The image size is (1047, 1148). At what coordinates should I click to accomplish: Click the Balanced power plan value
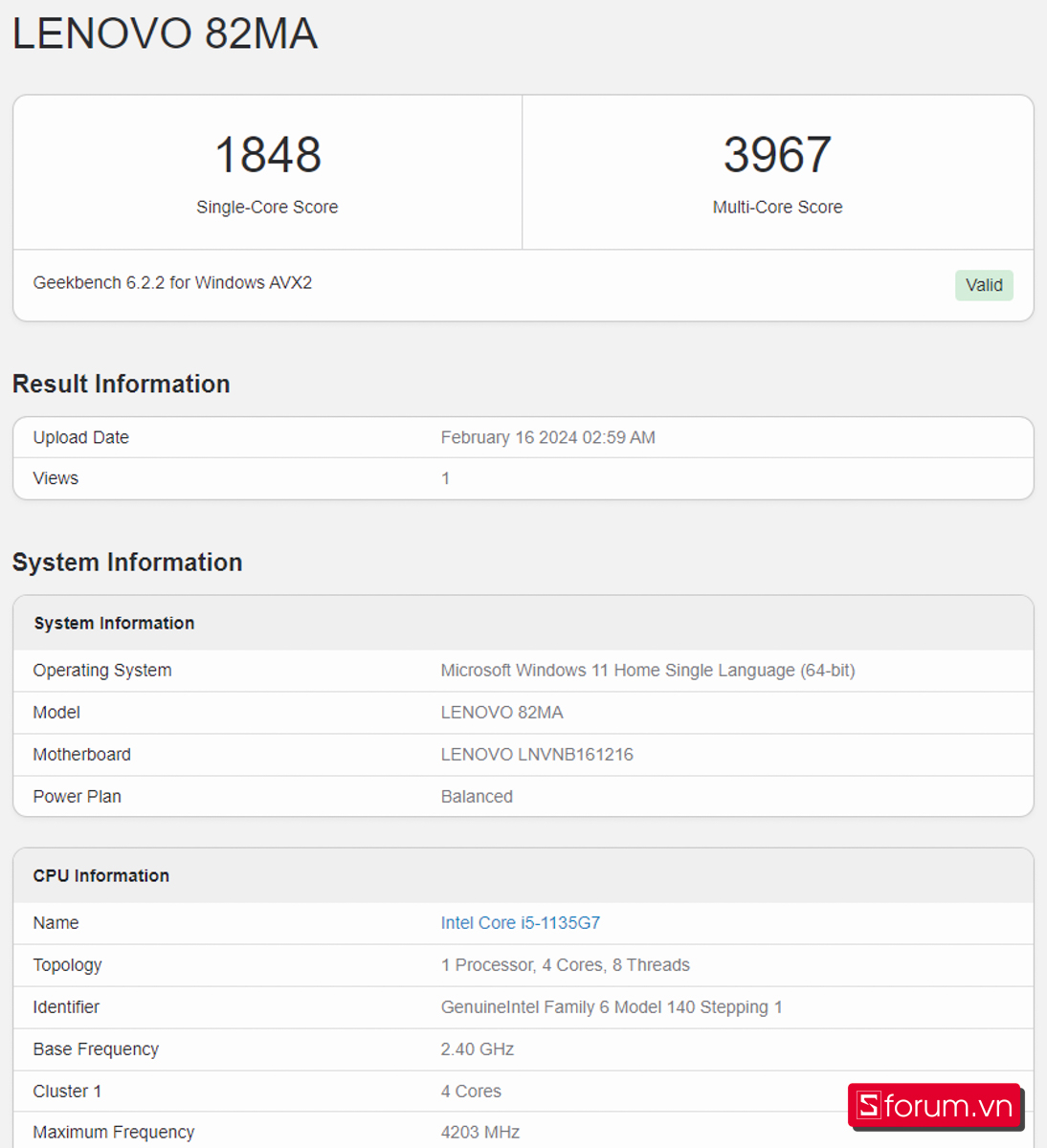tap(477, 797)
